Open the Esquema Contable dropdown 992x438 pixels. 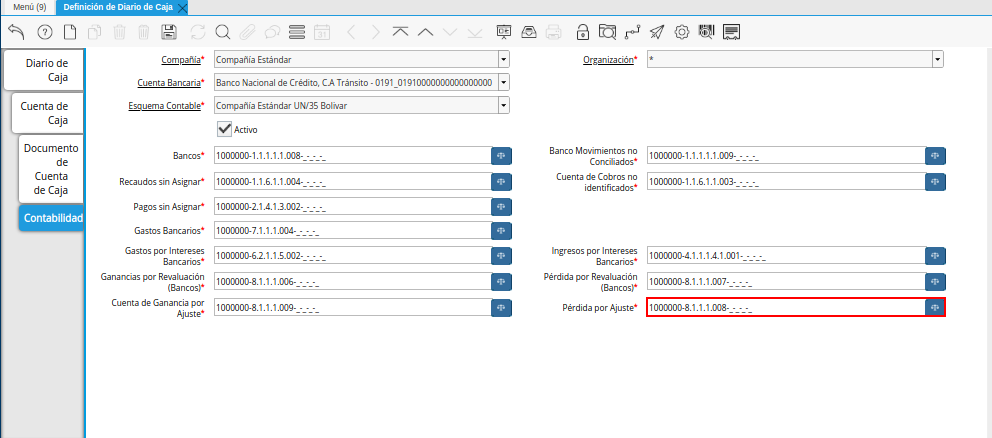503,105
